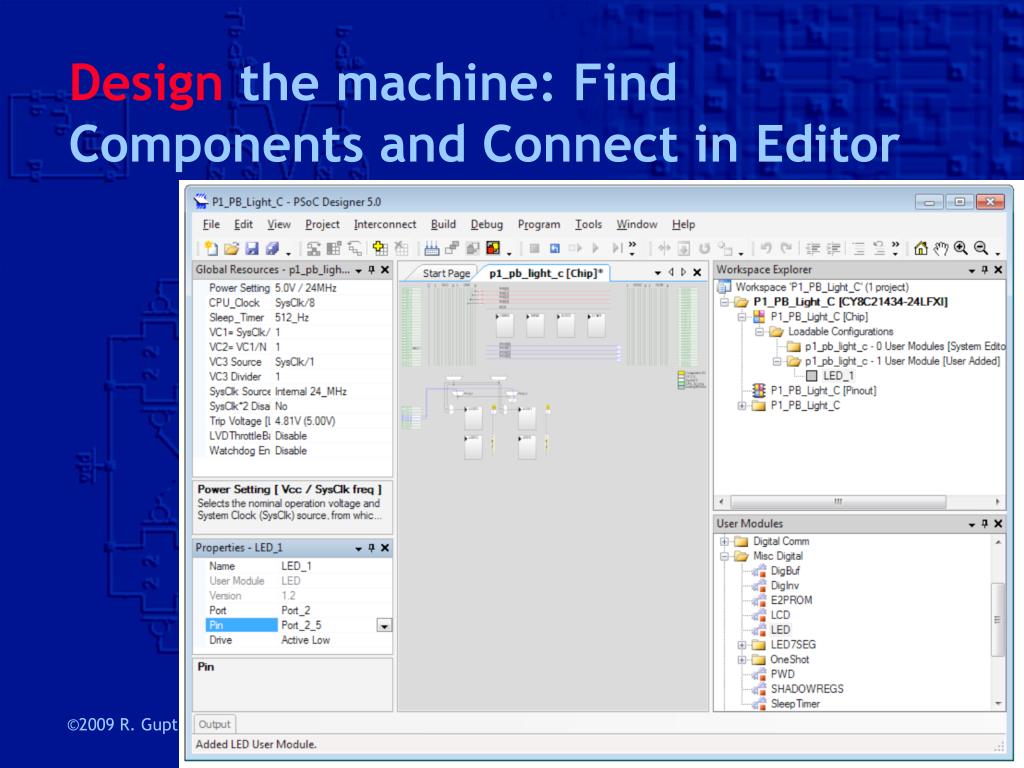Click the Output button at bottom

[x=214, y=724]
